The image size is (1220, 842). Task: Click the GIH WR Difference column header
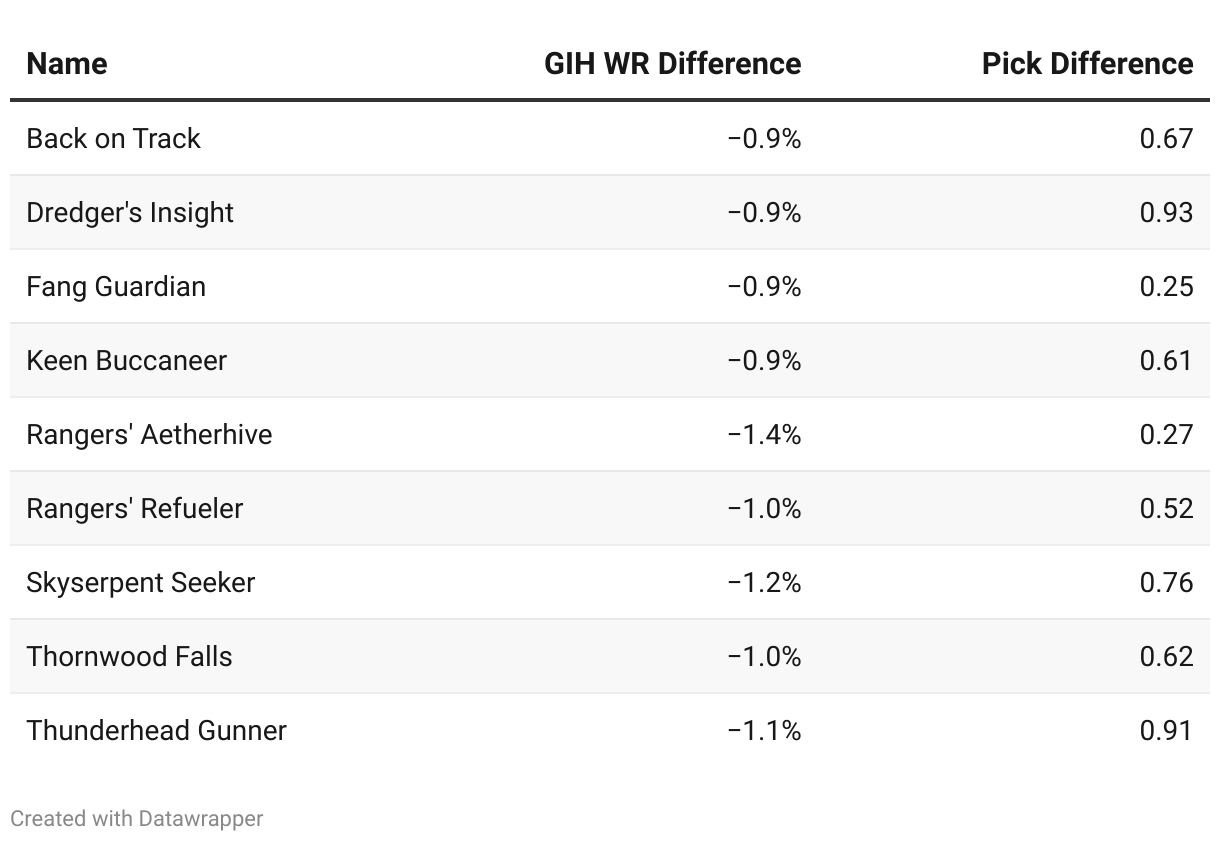[x=672, y=64]
